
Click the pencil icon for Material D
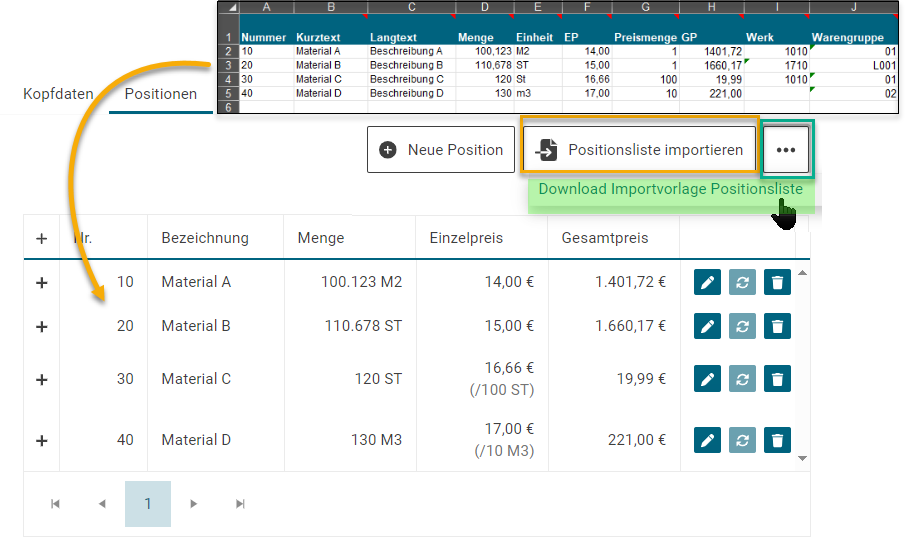pos(707,440)
